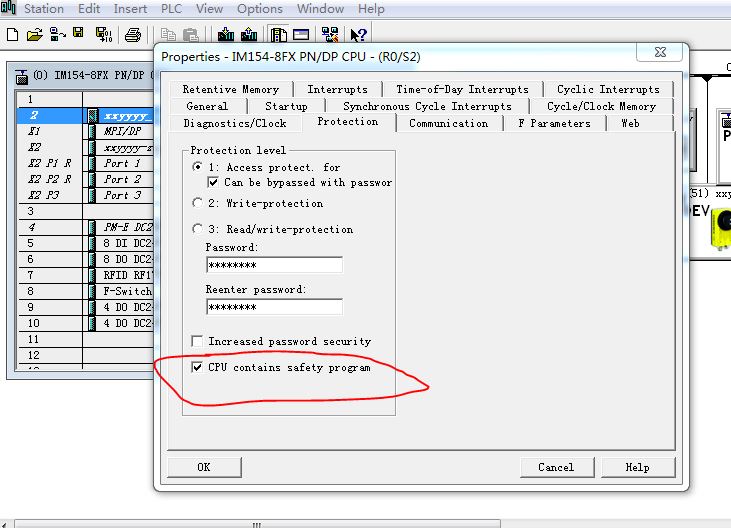Viewport: 731px width, 528px height.
Task: Select slot 2 row in rack table
Action: click(86, 116)
